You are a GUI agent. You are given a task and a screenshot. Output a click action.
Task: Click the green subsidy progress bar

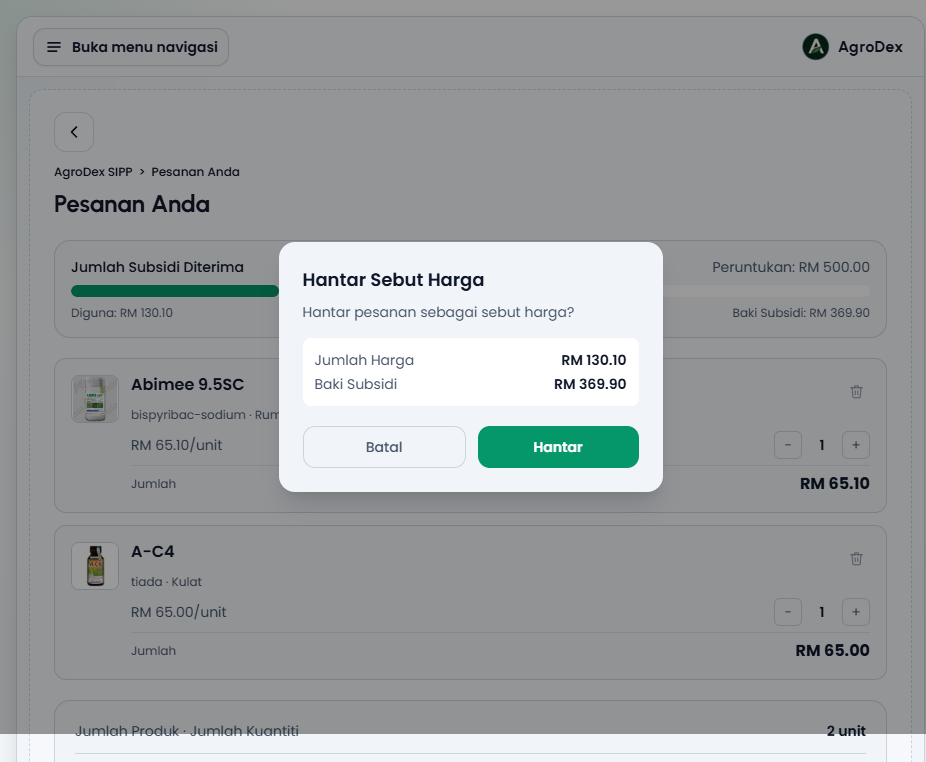(175, 291)
